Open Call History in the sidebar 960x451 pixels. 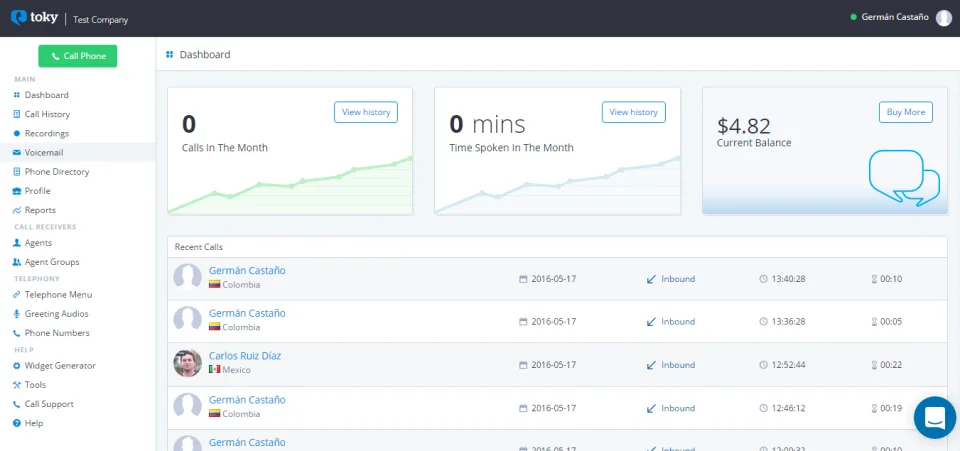coord(47,114)
